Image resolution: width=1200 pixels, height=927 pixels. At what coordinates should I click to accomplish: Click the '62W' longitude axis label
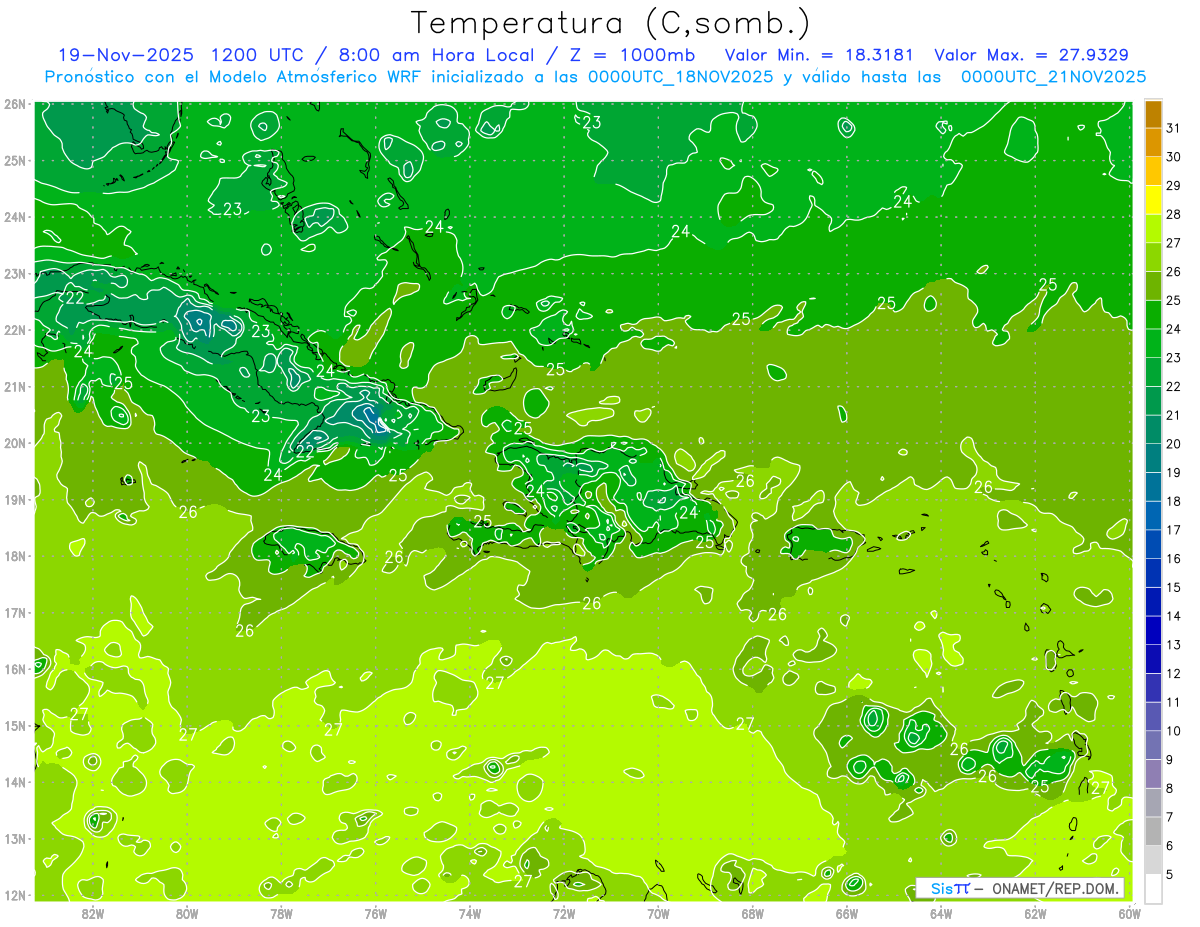[1036, 913]
